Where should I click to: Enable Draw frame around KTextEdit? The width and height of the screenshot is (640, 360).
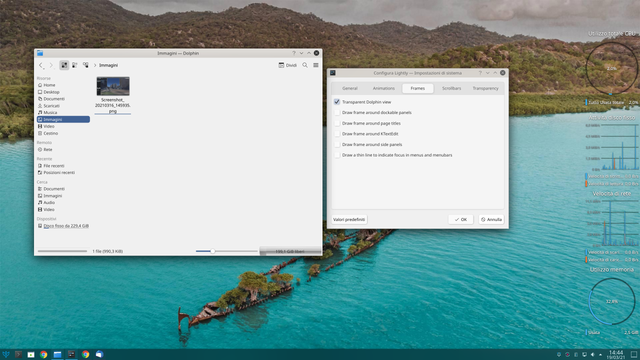coord(337,133)
